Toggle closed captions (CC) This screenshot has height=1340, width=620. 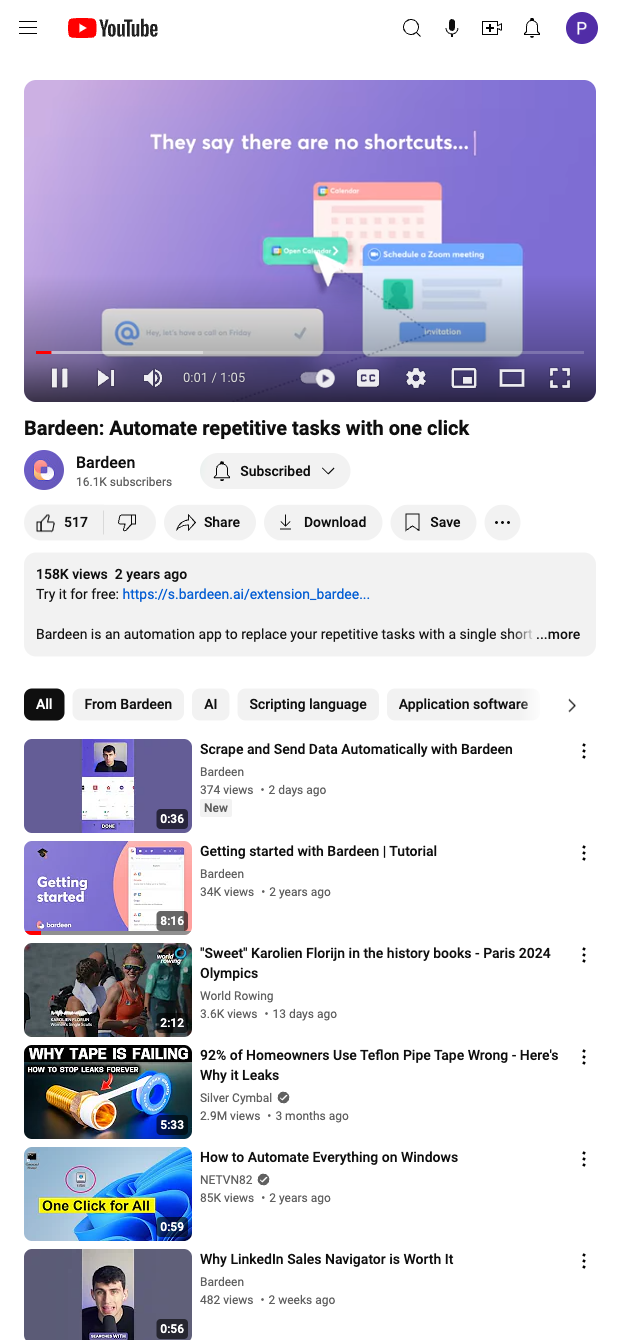tap(368, 378)
